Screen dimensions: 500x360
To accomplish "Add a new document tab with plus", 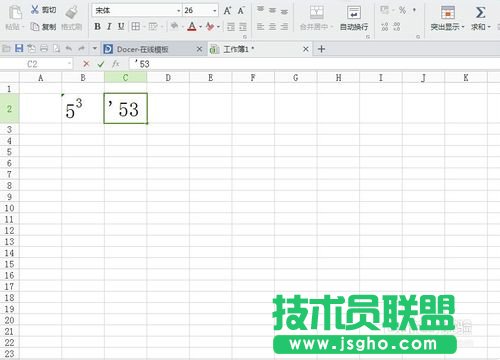I will [321, 49].
